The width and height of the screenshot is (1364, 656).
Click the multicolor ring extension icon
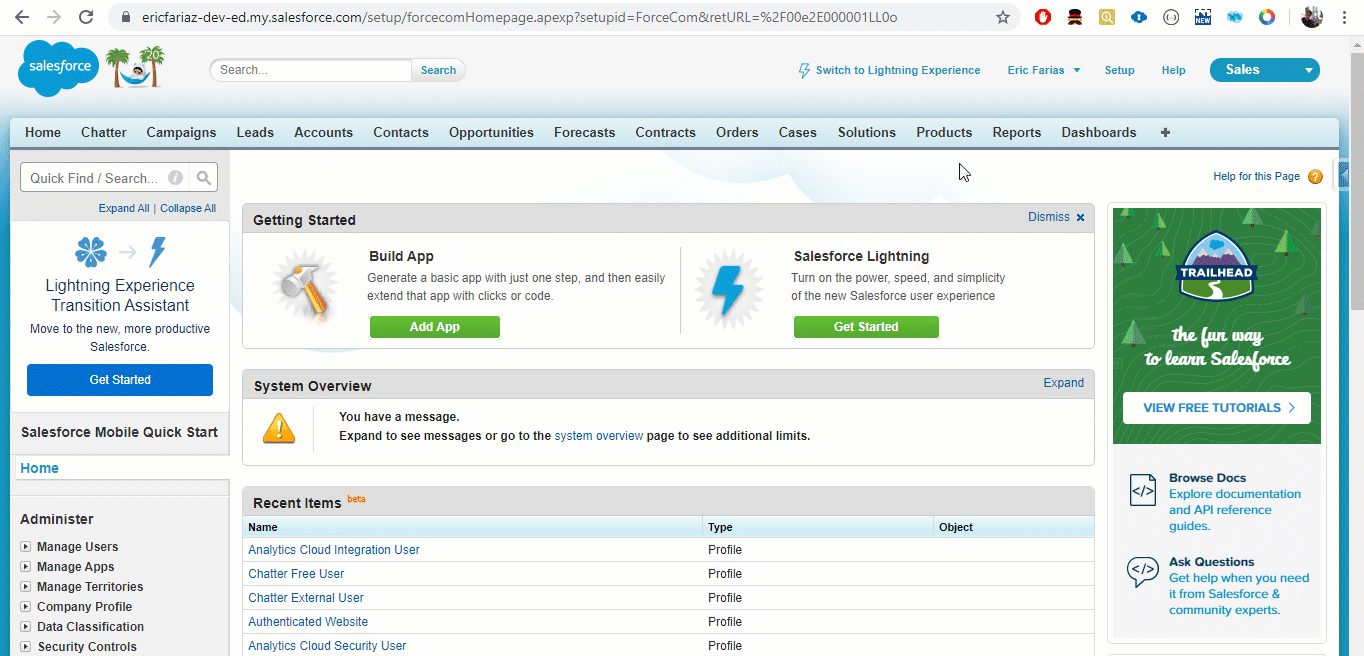[x=1267, y=17]
